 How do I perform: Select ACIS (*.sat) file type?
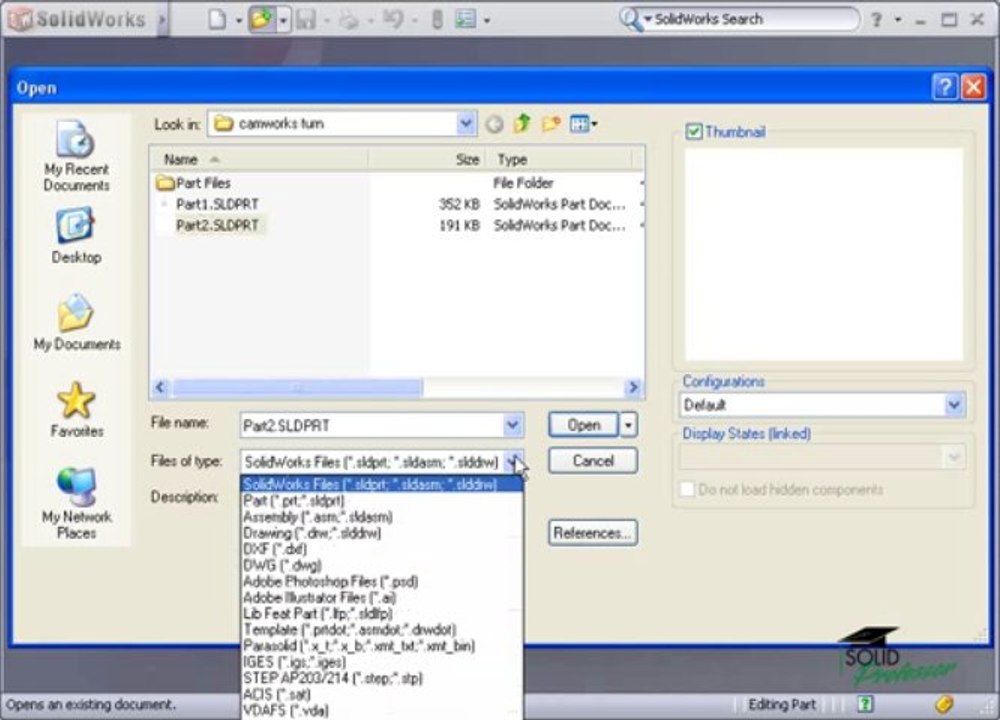click(x=381, y=694)
